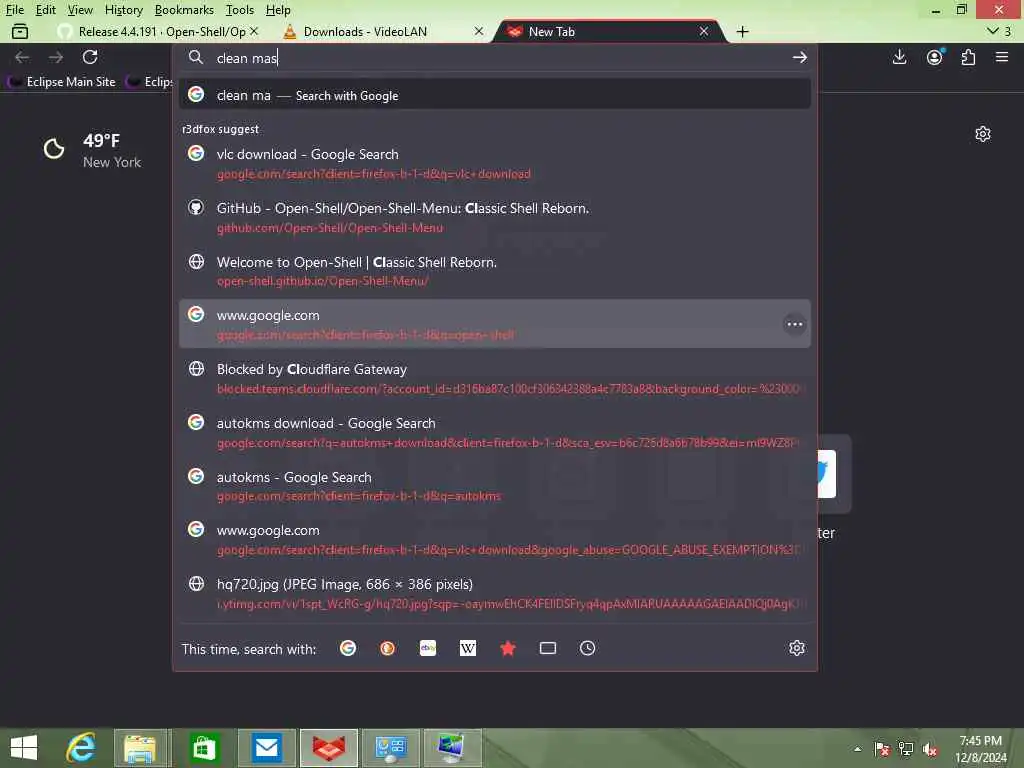Image resolution: width=1024 pixels, height=768 pixels.
Task: Show hidden system tray icons
Action: click(x=857, y=749)
